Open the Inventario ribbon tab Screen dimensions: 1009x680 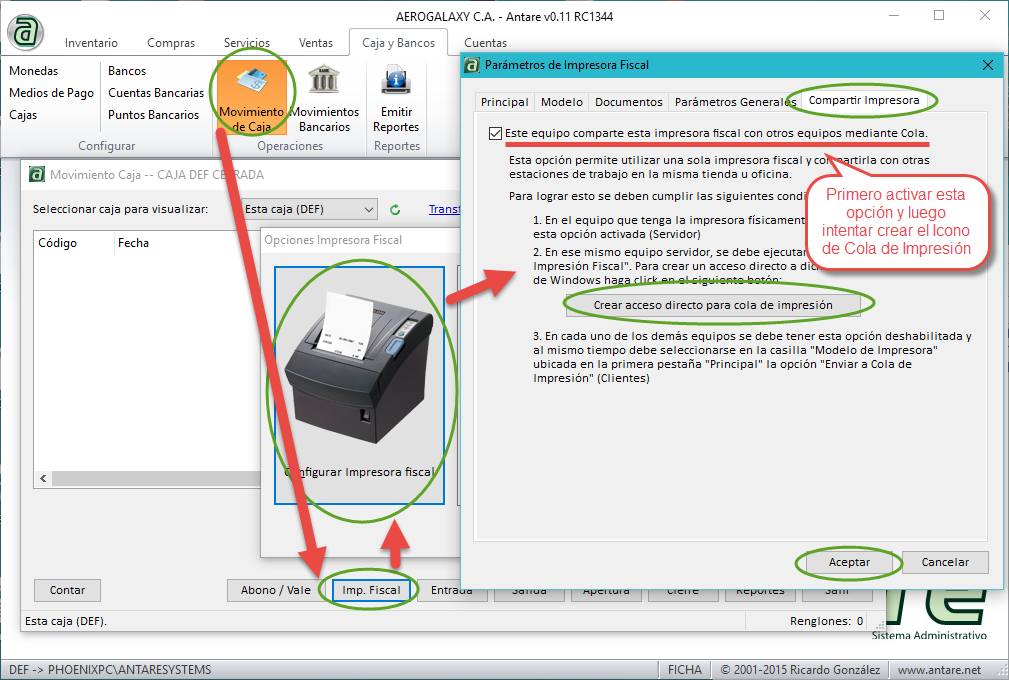pos(91,43)
